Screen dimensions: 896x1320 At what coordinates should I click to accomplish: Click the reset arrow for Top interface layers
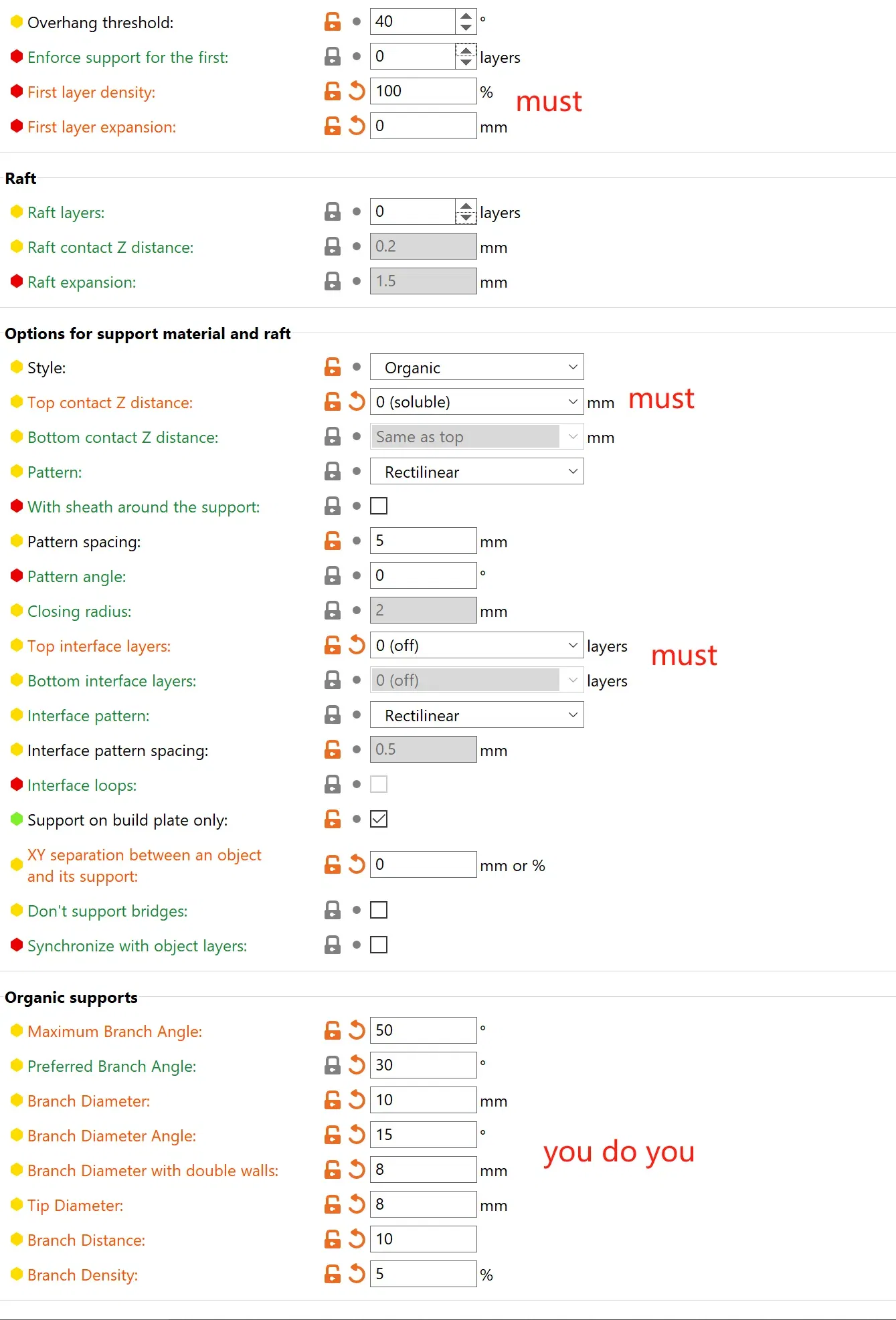pos(357,645)
